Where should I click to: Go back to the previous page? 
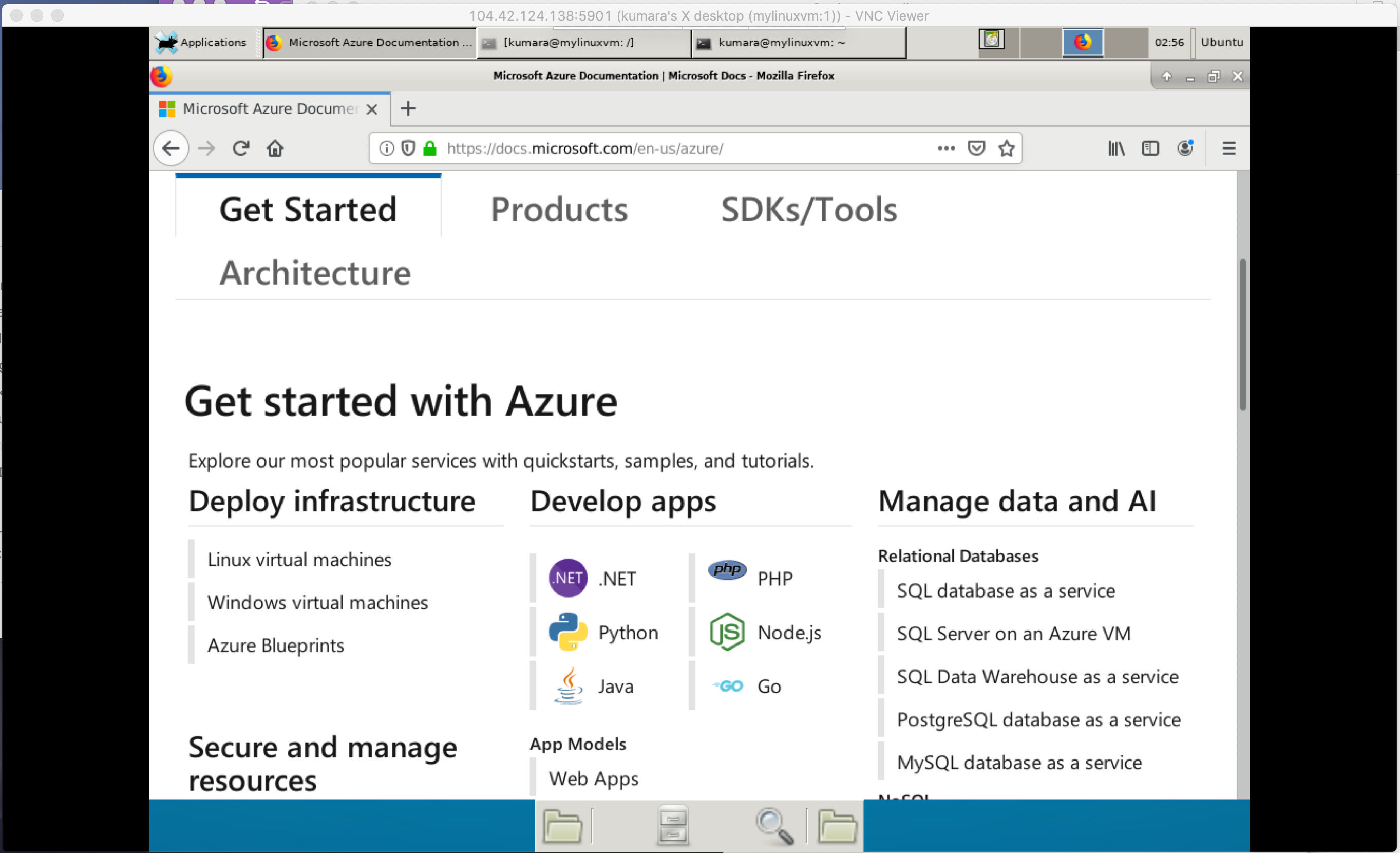point(171,149)
